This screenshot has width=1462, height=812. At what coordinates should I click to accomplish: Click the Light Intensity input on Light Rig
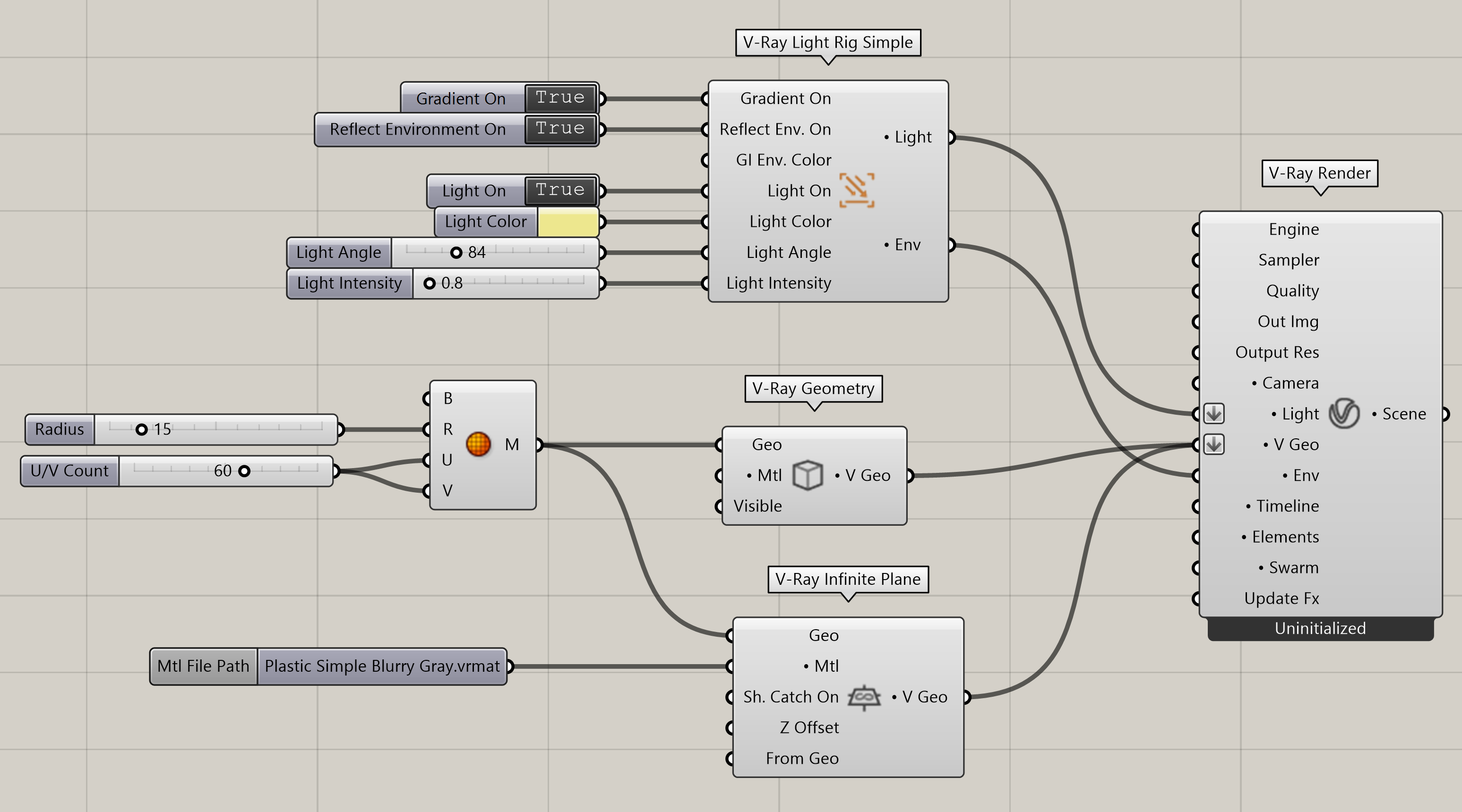point(779,283)
